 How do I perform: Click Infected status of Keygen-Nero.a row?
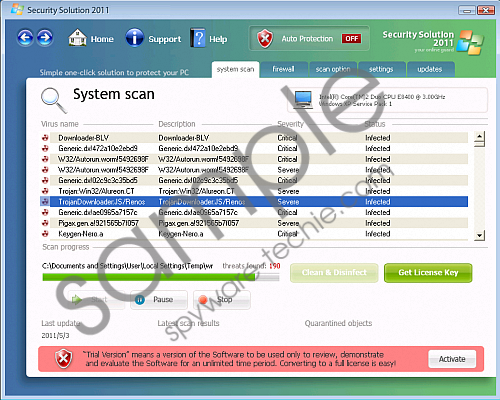pyautogui.click(x=378, y=234)
